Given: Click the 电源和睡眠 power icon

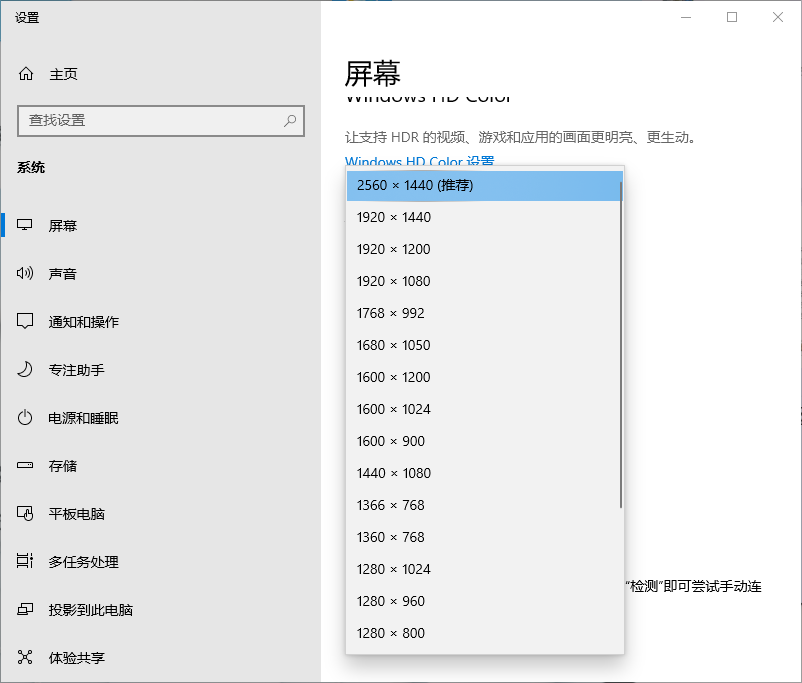Looking at the screenshot, I should [25, 417].
